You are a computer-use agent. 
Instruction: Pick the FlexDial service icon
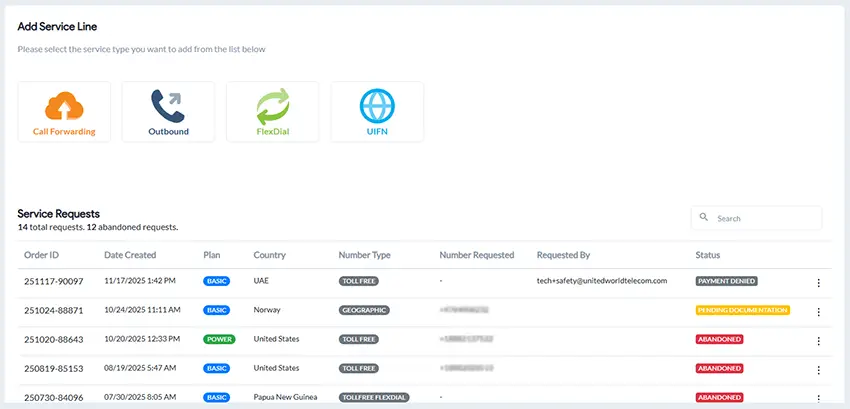point(272,106)
